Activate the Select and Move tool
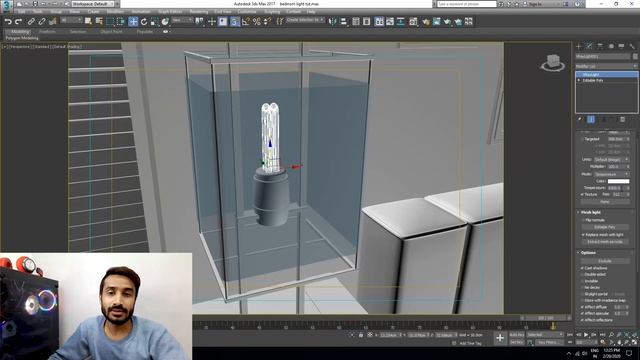The image size is (640, 360). click(133, 22)
